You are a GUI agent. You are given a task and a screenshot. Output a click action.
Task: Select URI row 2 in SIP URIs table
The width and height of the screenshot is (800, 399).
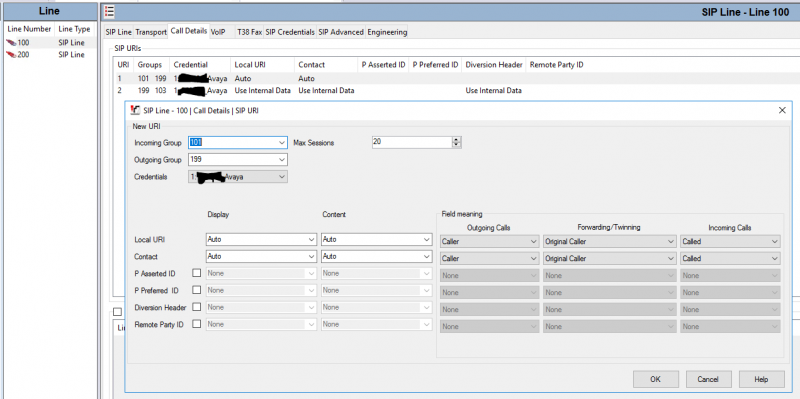pyautogui.click(x=456, y=90)
